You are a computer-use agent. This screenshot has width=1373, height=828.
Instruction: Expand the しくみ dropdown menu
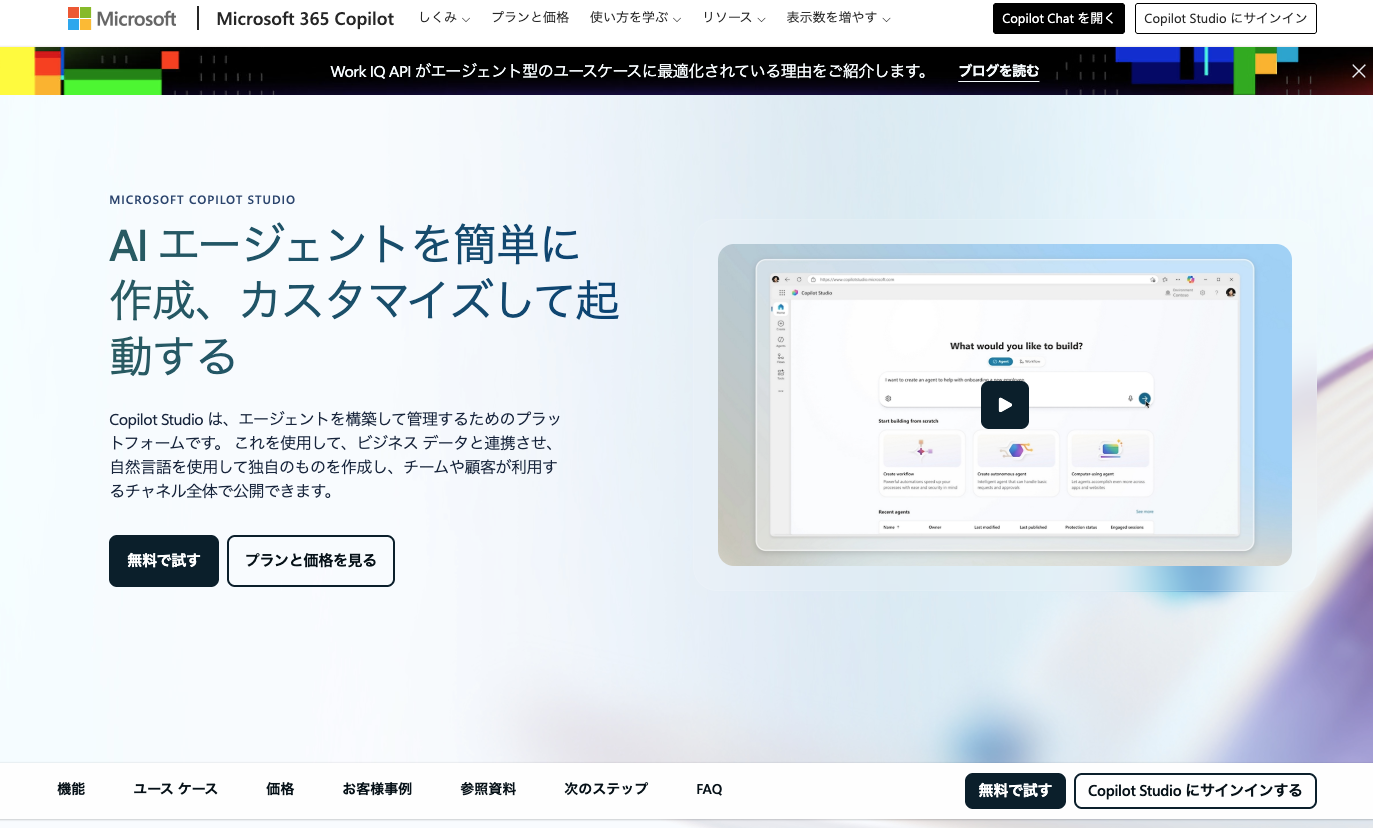[443, 18]
